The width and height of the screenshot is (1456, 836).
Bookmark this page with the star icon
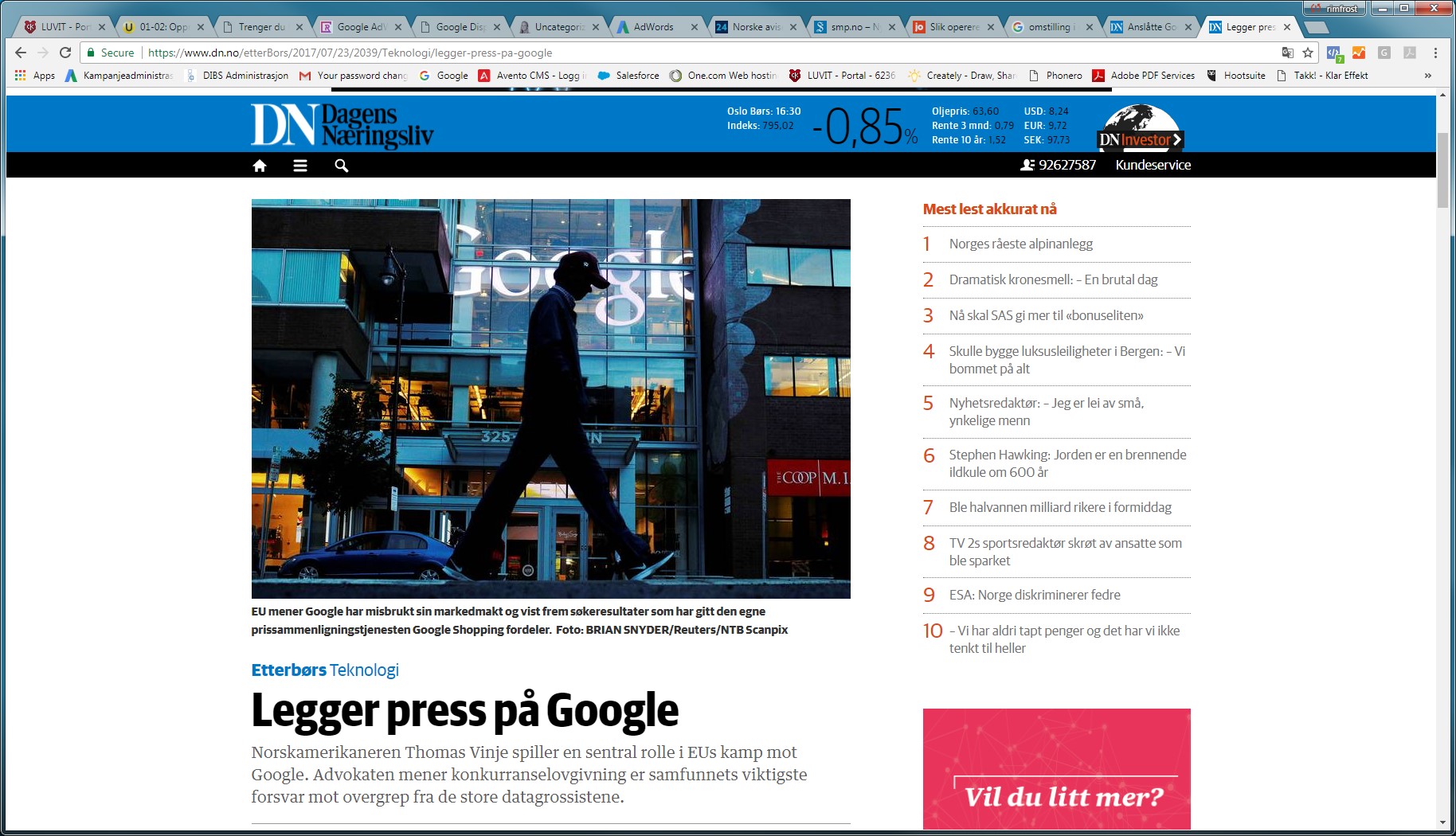coord(1308,53)
